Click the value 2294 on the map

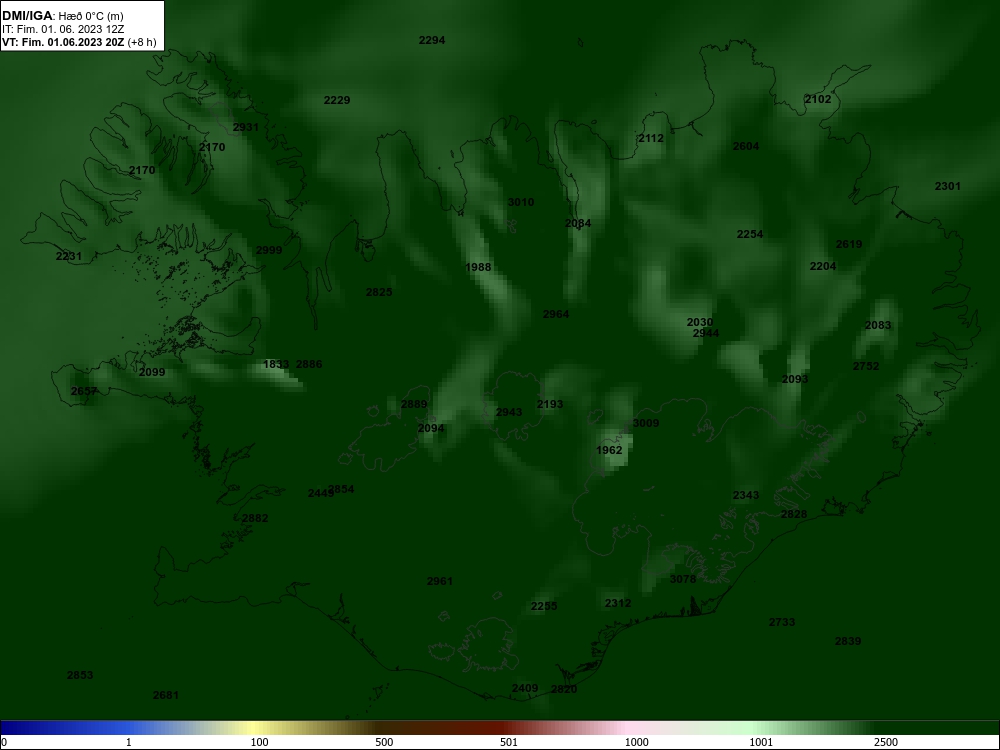coord(432,40)
